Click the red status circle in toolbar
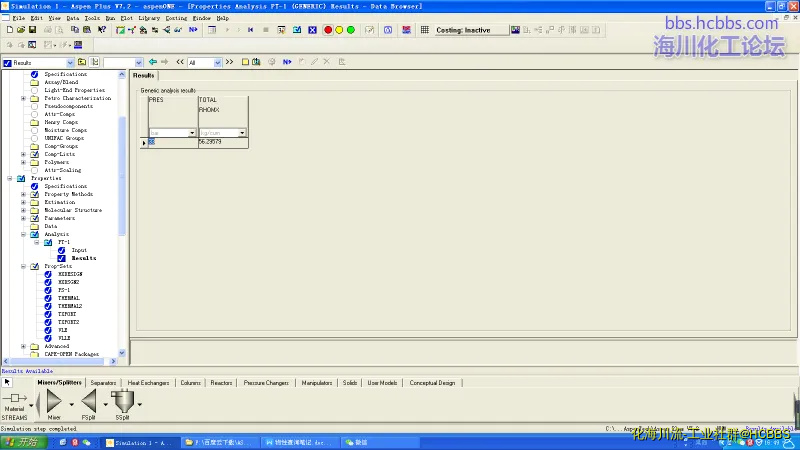The height and width of the screenshot is (450, 800). [328, 30]
